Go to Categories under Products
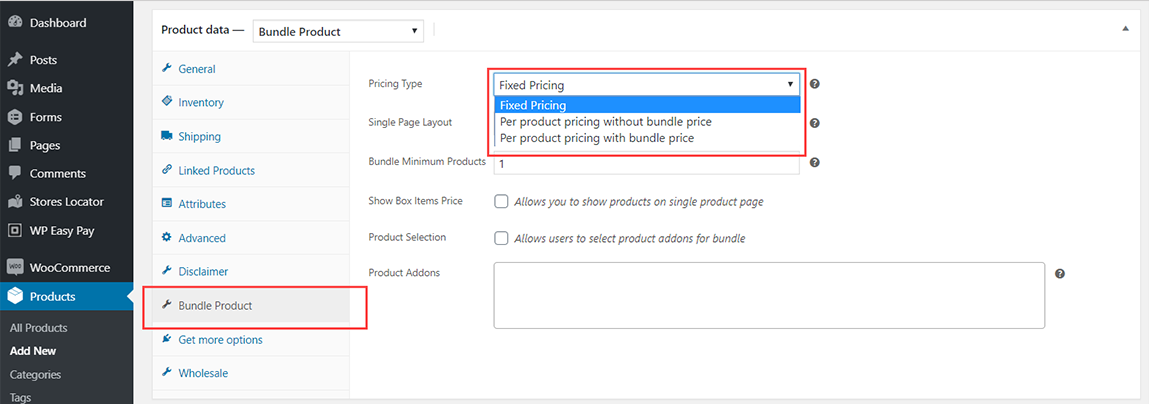Screen dimensions: 1149x404 click(35, 374)
